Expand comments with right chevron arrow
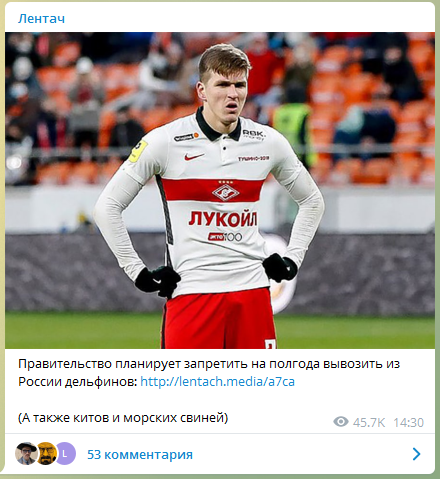The image size is (440, 479). pos(416,454)
